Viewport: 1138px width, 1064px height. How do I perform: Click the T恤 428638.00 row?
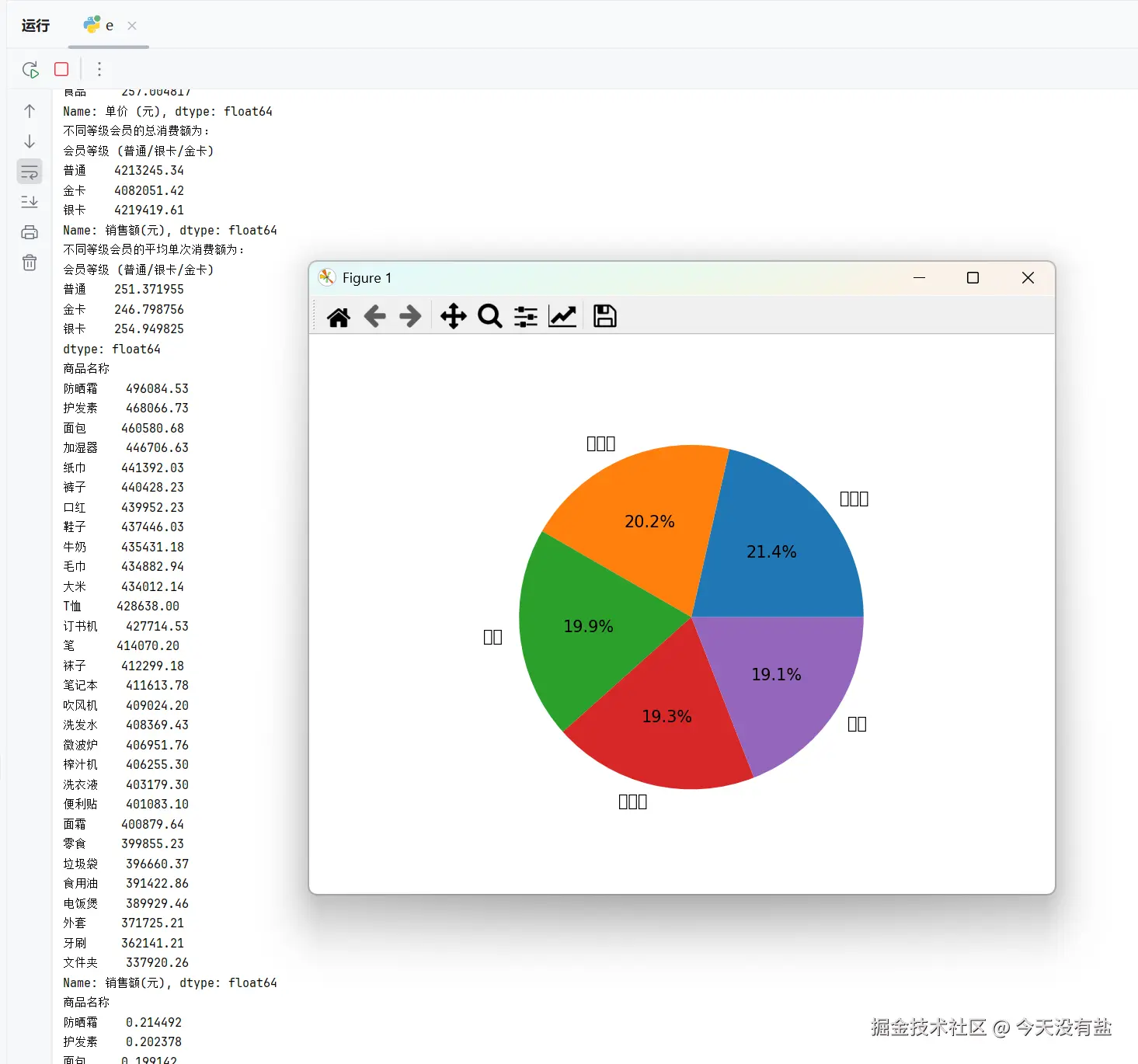pos(121,607)
